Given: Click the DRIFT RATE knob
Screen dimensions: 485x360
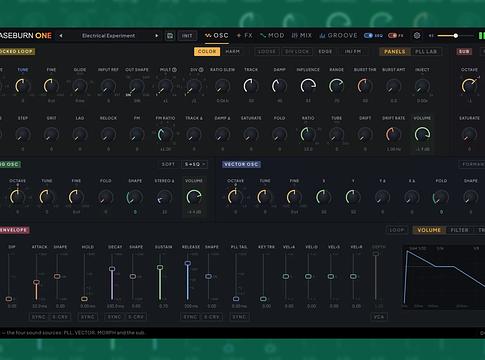Looking at the screenshot, I should pos(393,134).
